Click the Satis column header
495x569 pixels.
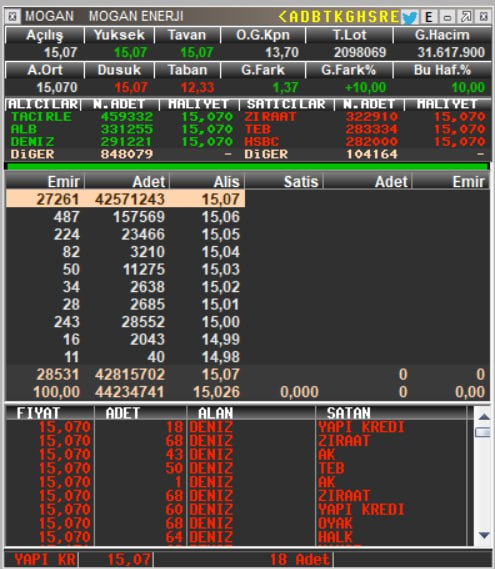(x=285, y=181)
